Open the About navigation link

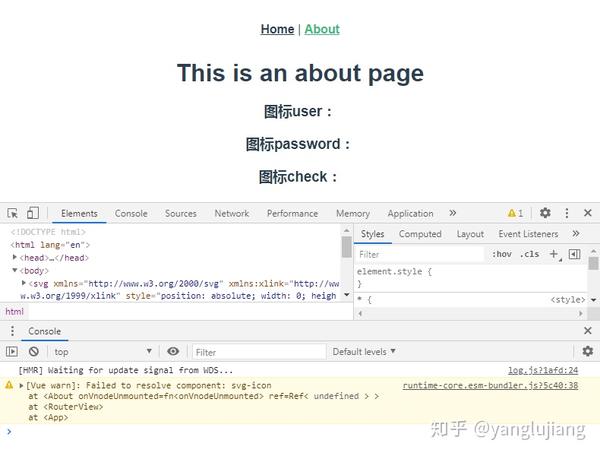(x=322, y=29)
